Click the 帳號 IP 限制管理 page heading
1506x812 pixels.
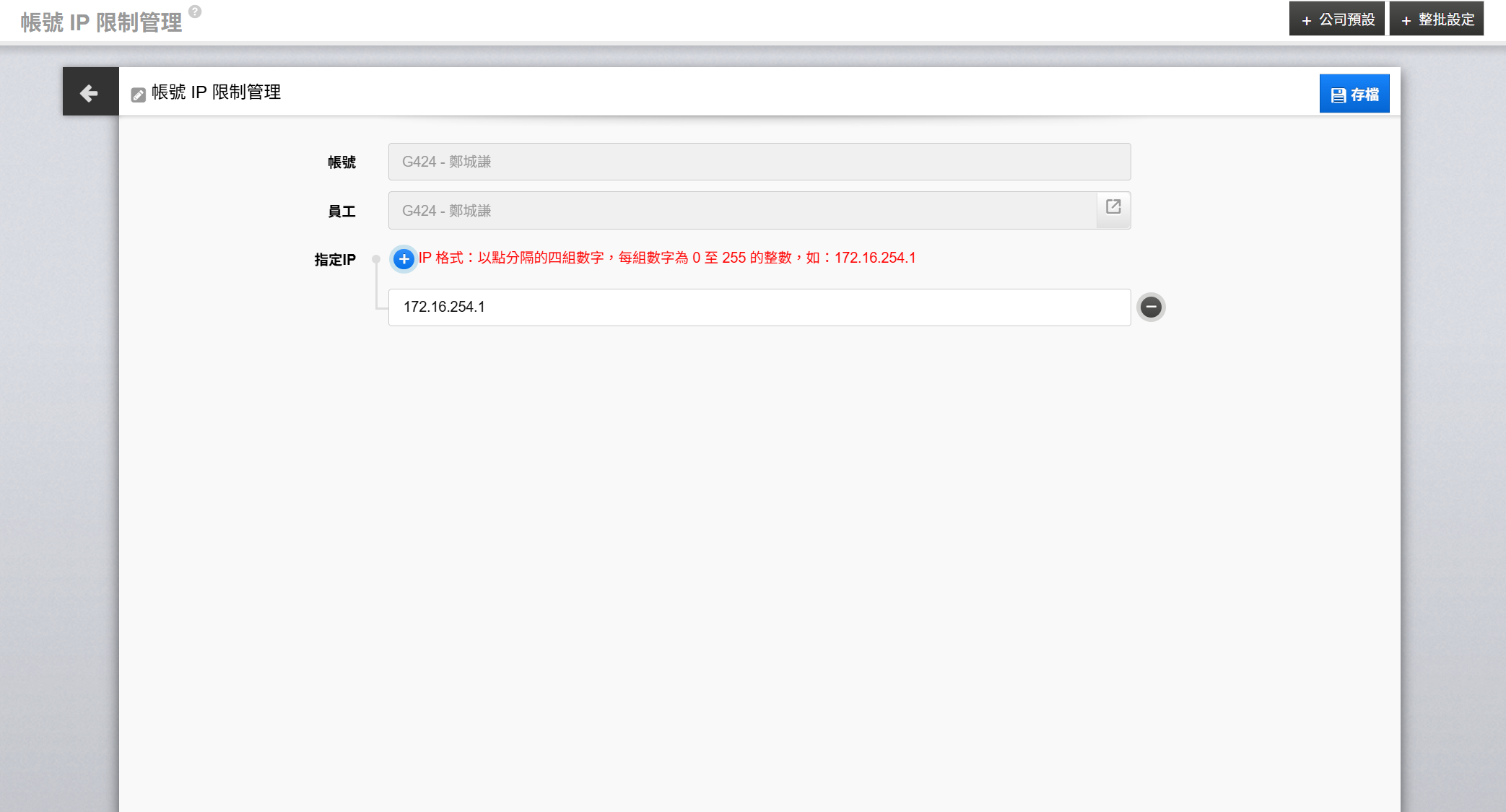101,22
